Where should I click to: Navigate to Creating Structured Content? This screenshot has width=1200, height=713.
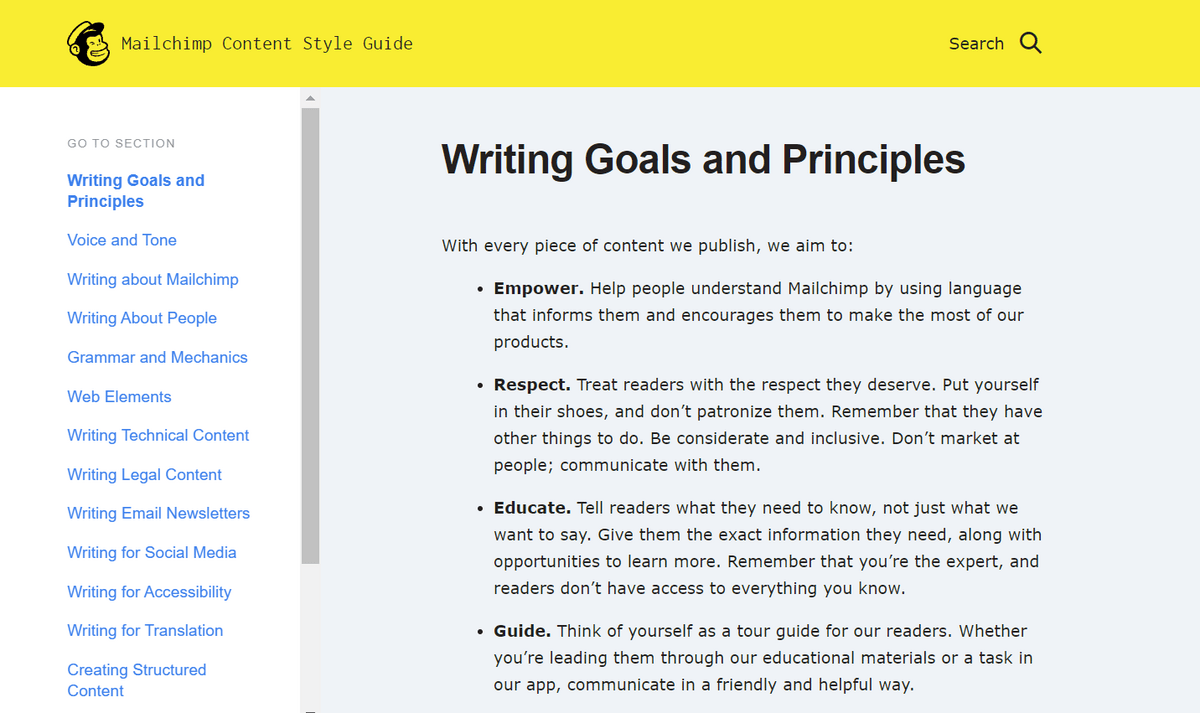tap(137, 680)
